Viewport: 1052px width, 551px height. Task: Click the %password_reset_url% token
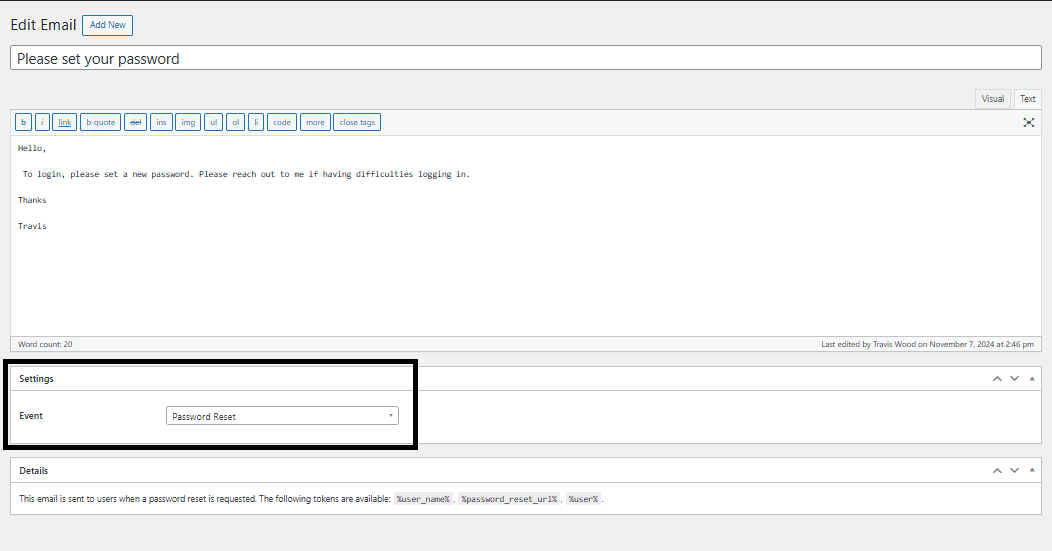(509, 499)
